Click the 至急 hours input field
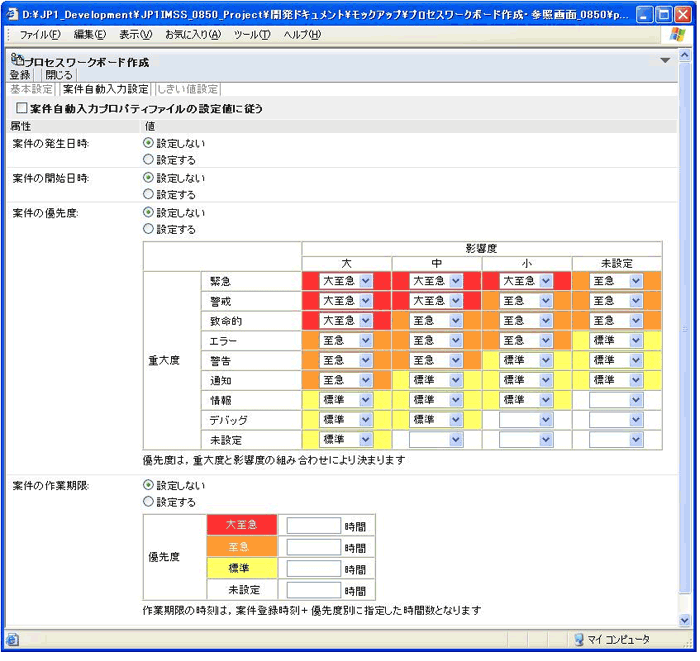The height and width of the screenshot is (661, 700). click(315, 548)
